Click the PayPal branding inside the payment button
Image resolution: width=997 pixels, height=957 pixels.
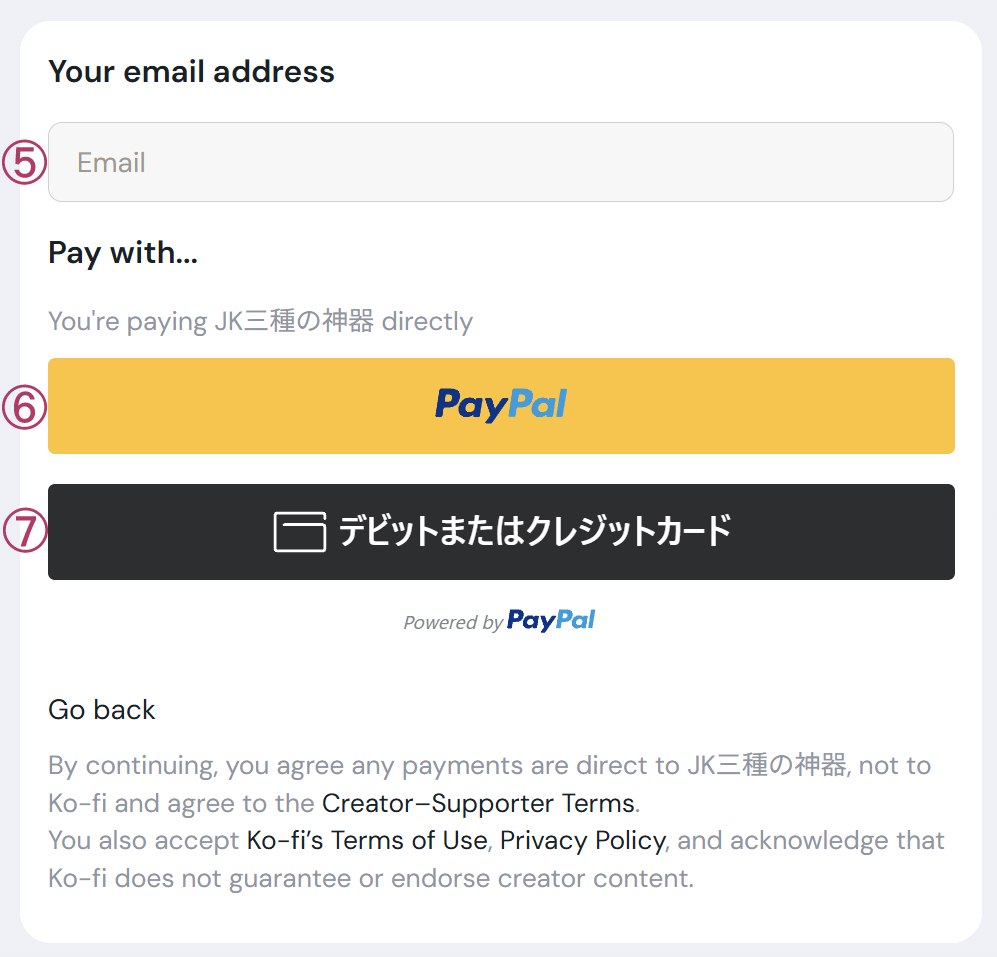pyautogui.click(x=500, y=404)
